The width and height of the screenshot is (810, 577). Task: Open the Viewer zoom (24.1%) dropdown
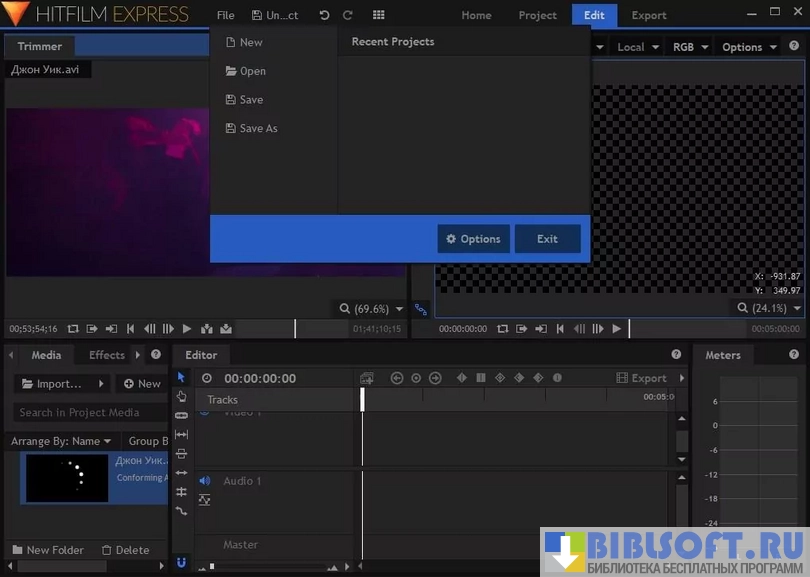pos(768,308)
